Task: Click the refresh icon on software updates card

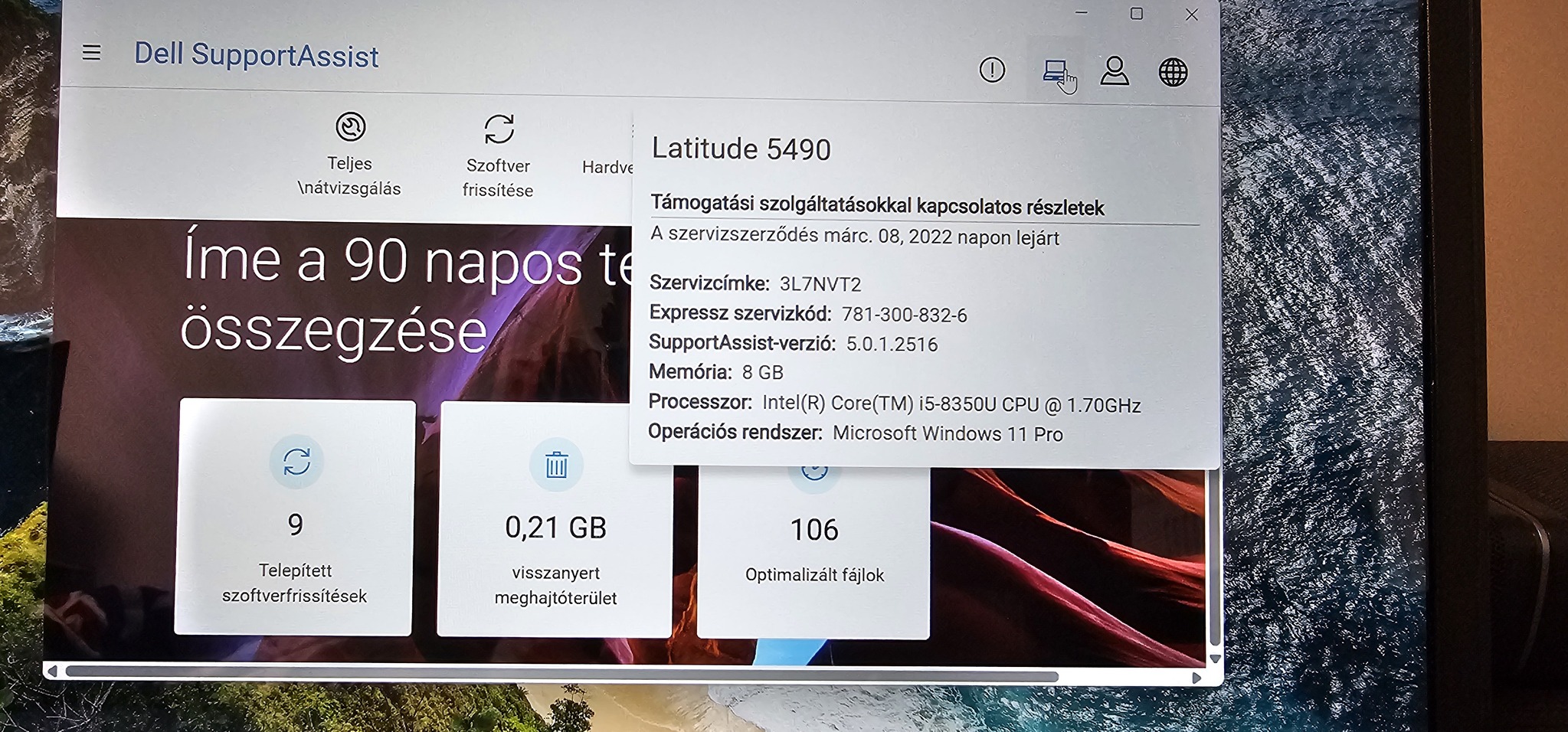Action: [x=296, y=462]
